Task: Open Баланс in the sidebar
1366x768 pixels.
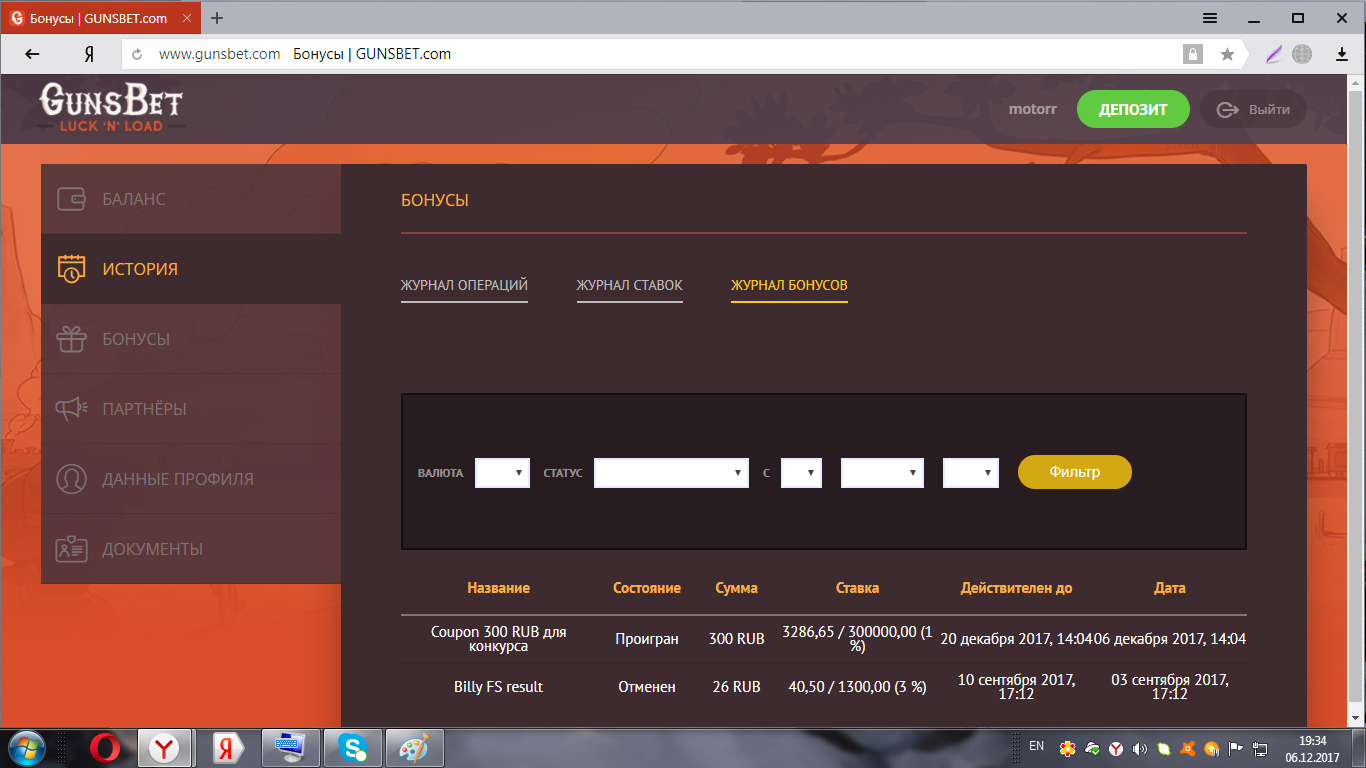Action: click(x=191, y=199)
